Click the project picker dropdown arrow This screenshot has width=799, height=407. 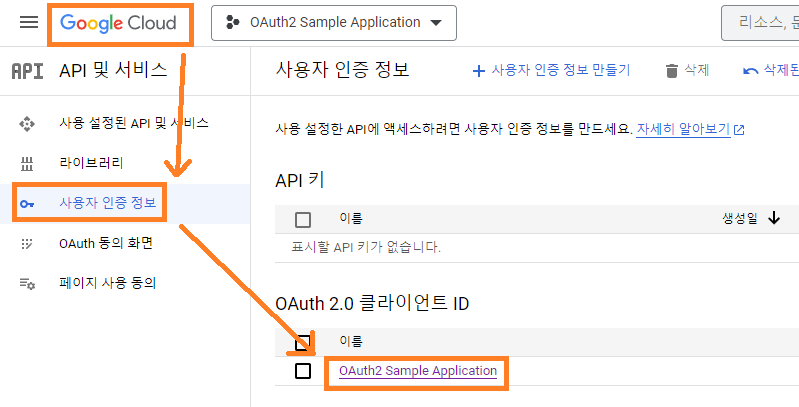(x=436, y=23)
